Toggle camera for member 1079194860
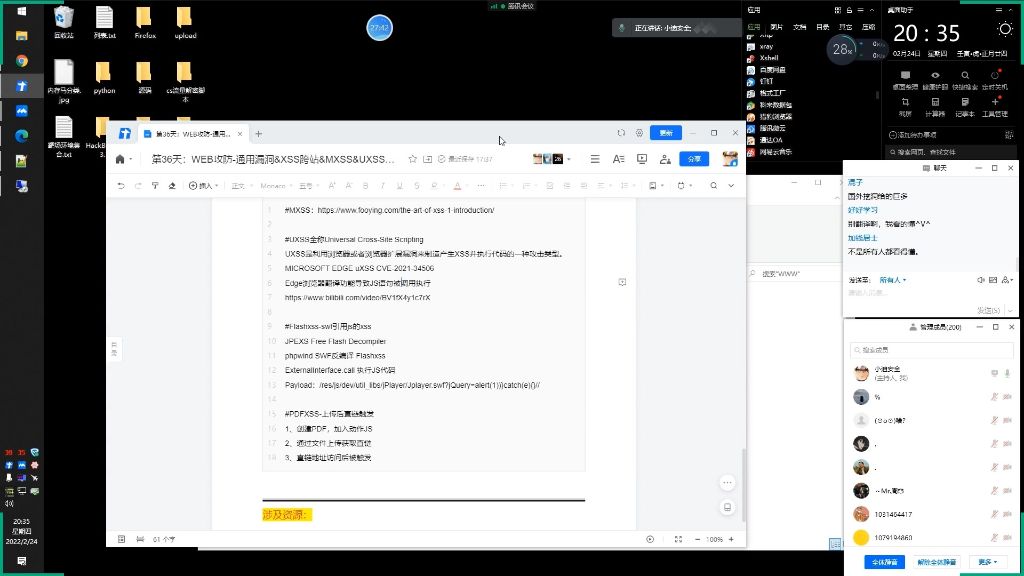 tap(1007, 537)
